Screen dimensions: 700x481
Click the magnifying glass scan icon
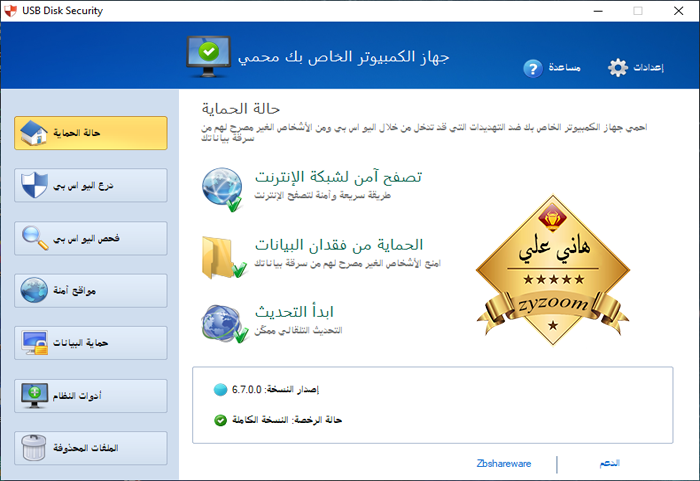[x=35, y=238]
